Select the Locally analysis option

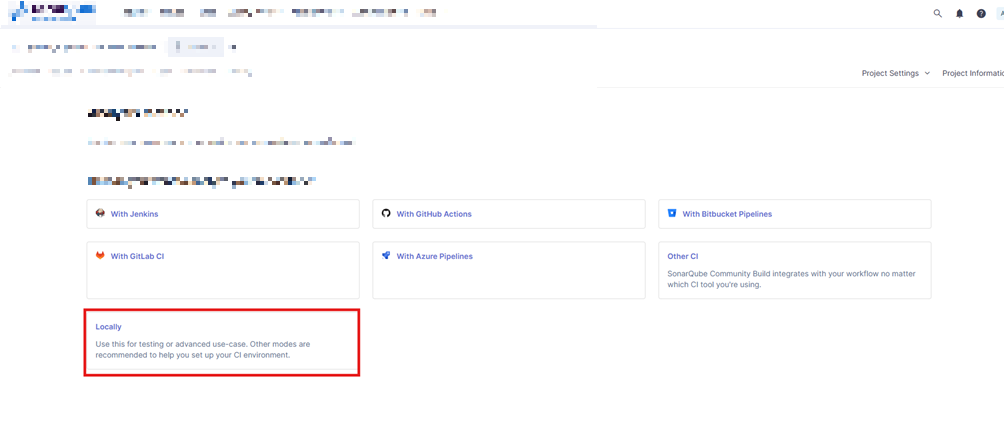point(222,342)
